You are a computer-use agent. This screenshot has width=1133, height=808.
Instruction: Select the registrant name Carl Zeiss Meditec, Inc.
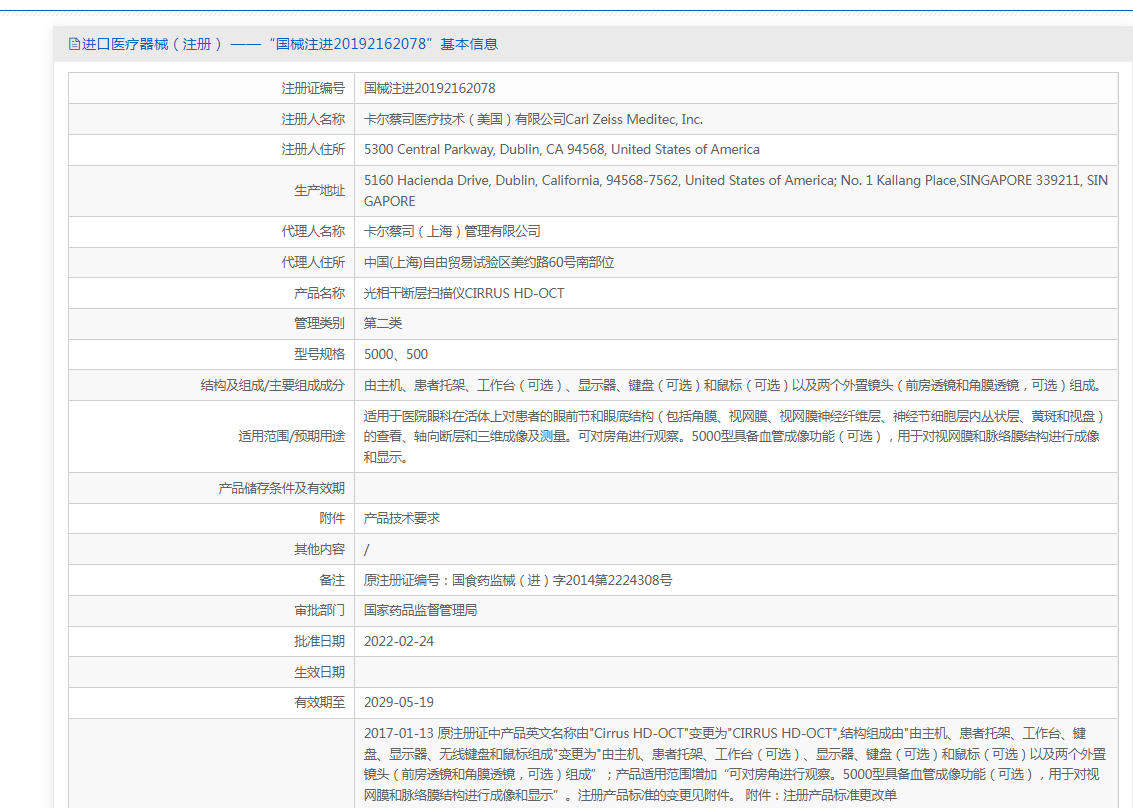533,119
